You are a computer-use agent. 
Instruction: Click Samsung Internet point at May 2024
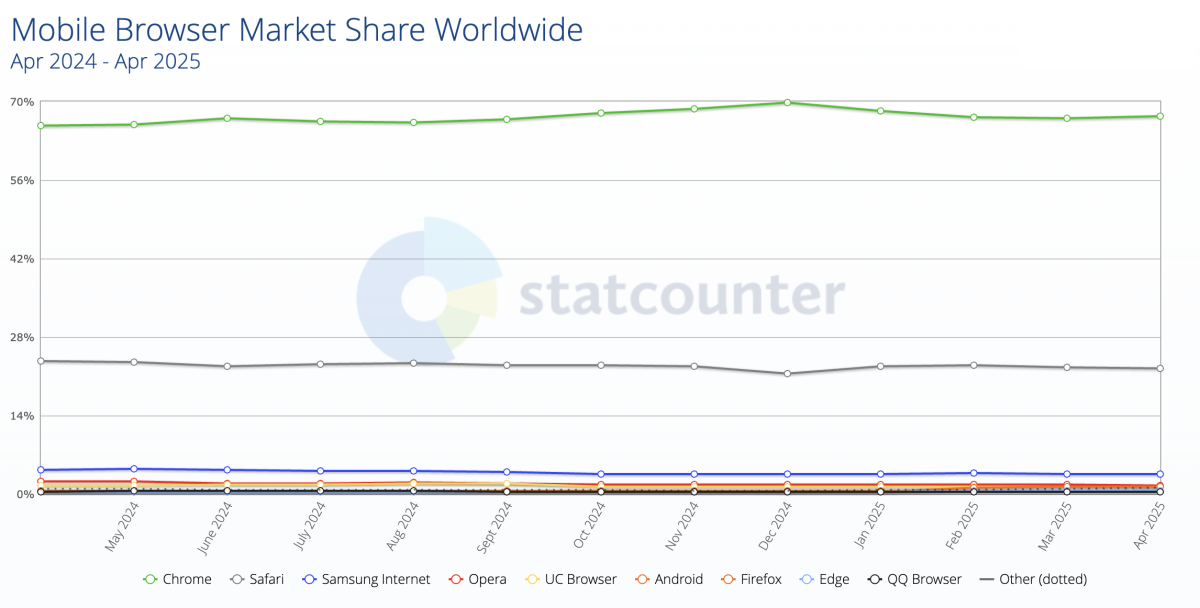click(134, 469)
